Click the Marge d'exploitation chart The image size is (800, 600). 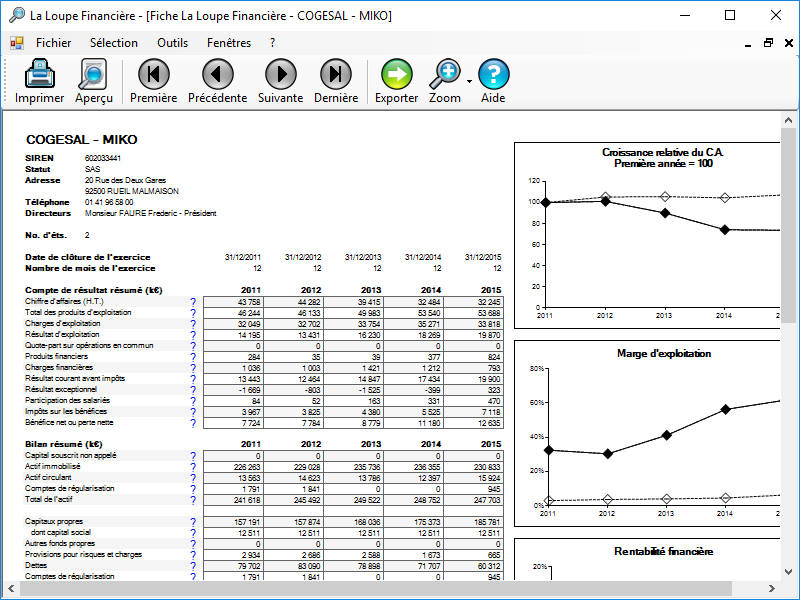(647, 434)
